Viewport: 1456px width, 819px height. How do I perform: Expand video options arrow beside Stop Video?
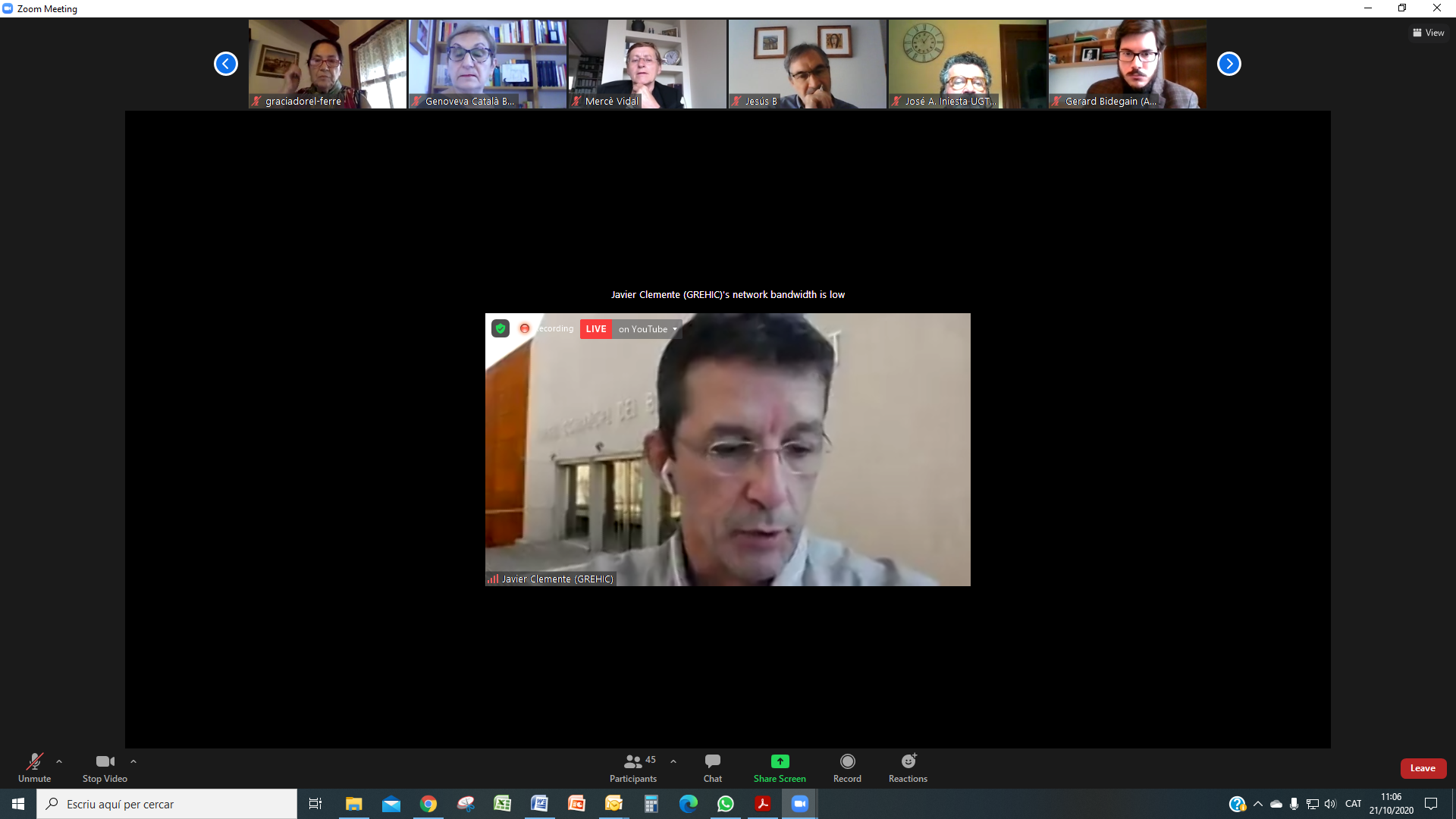tap(133, 761)
